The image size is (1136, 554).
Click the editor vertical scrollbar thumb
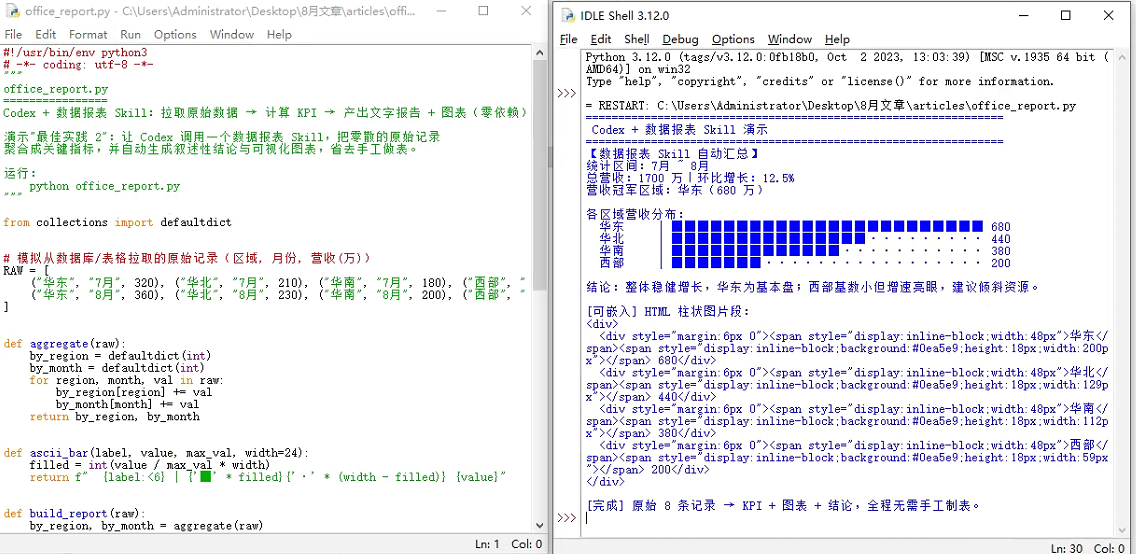[x=540, y=174]
